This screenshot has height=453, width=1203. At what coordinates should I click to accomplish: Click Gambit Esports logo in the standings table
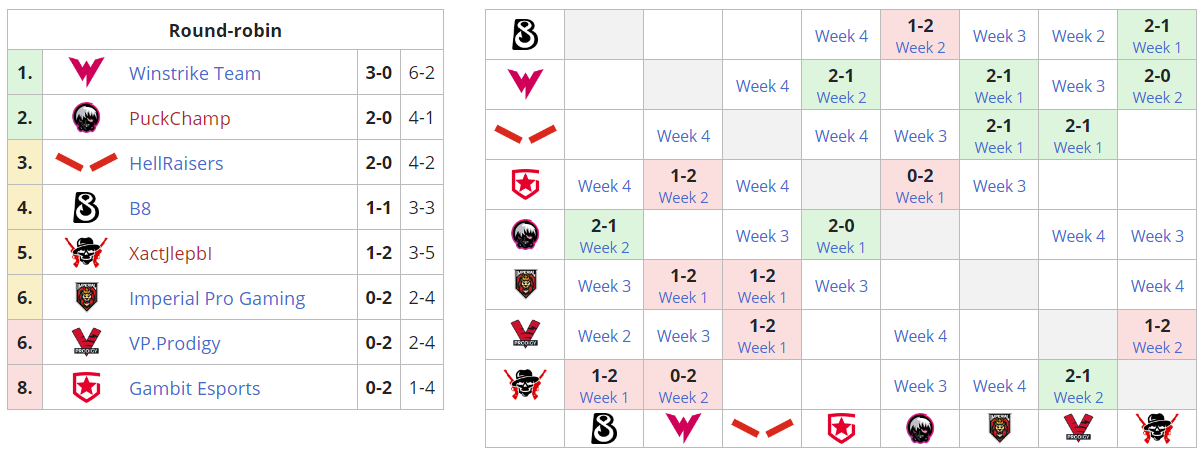pyautogui.click(x=86, y=388)
